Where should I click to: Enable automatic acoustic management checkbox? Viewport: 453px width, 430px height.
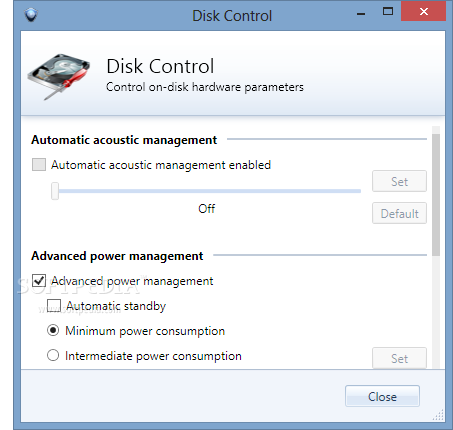(39, 165)
